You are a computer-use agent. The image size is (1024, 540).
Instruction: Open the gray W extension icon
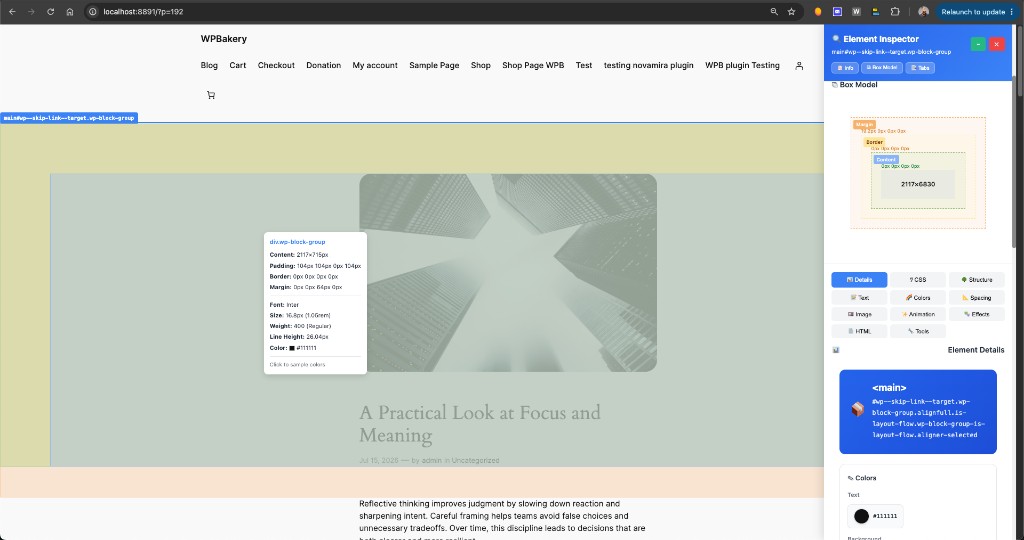point(856,12)
